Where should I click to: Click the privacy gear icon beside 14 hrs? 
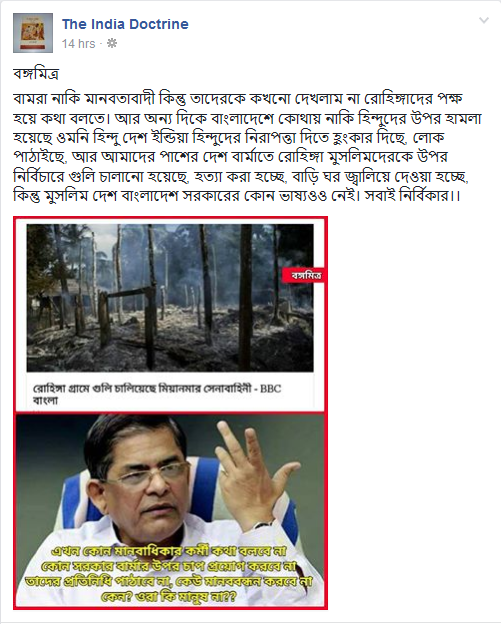[112, 43]
